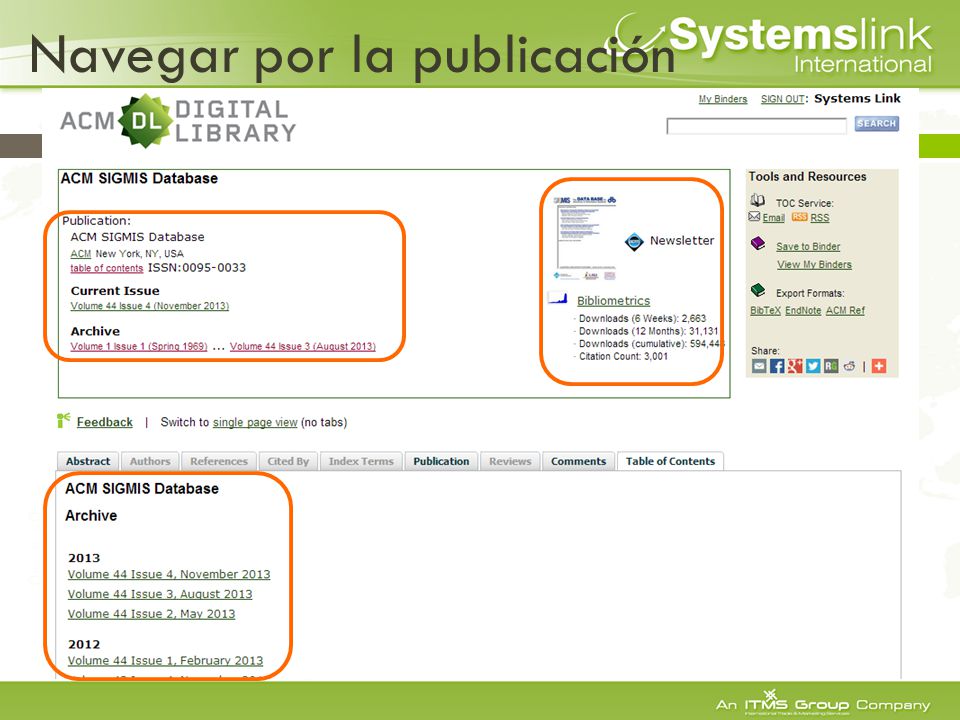Screen dimensions: 960x720
Task: Open the newsletter cover thumbnail
Action: 585,238
